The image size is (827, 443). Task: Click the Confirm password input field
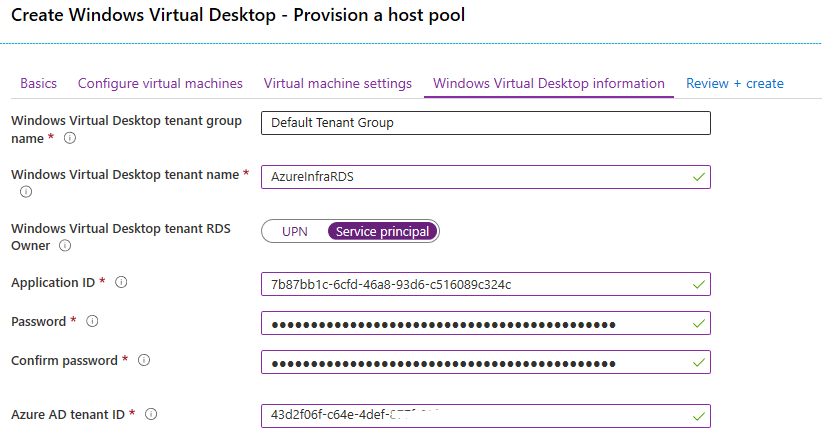[486, 362]
